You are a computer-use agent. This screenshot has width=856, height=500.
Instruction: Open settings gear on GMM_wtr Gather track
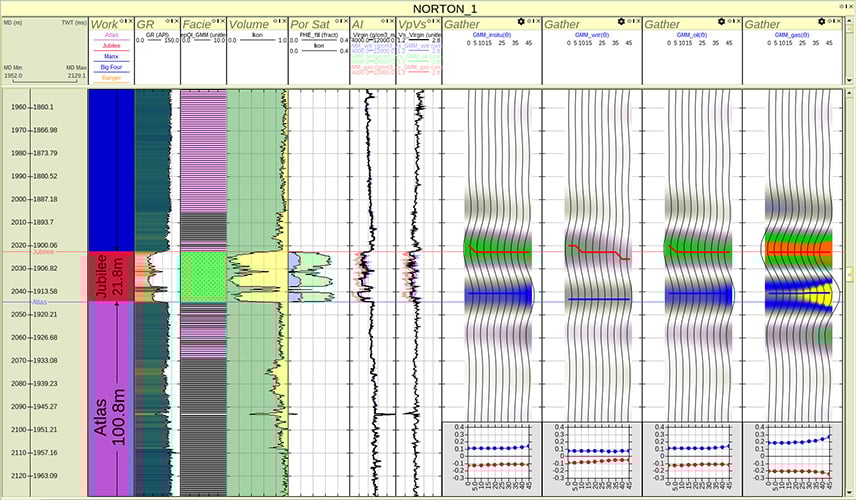[x=622, y=21]
